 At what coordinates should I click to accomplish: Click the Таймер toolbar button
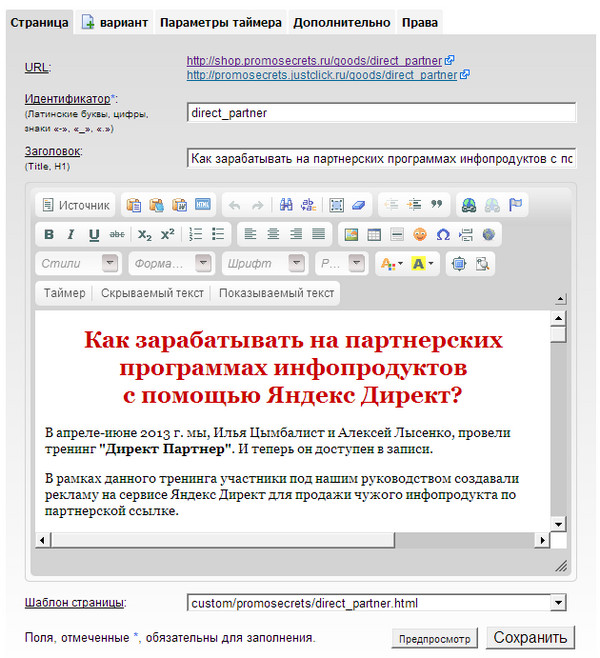pyautogui.click(x=65, y=293)
